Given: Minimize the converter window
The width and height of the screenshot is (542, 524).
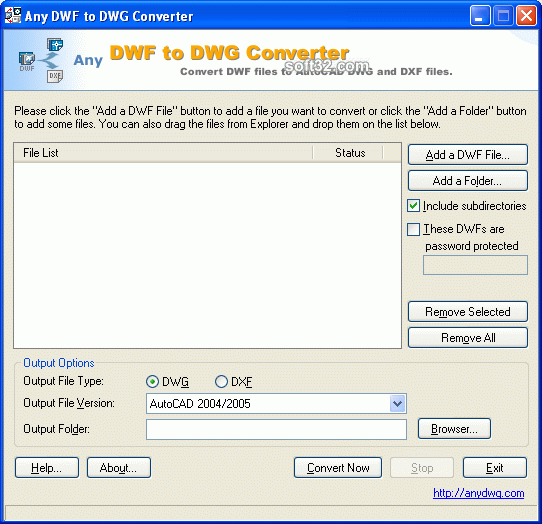Looking at the screenshot, I should coord(480,16).
